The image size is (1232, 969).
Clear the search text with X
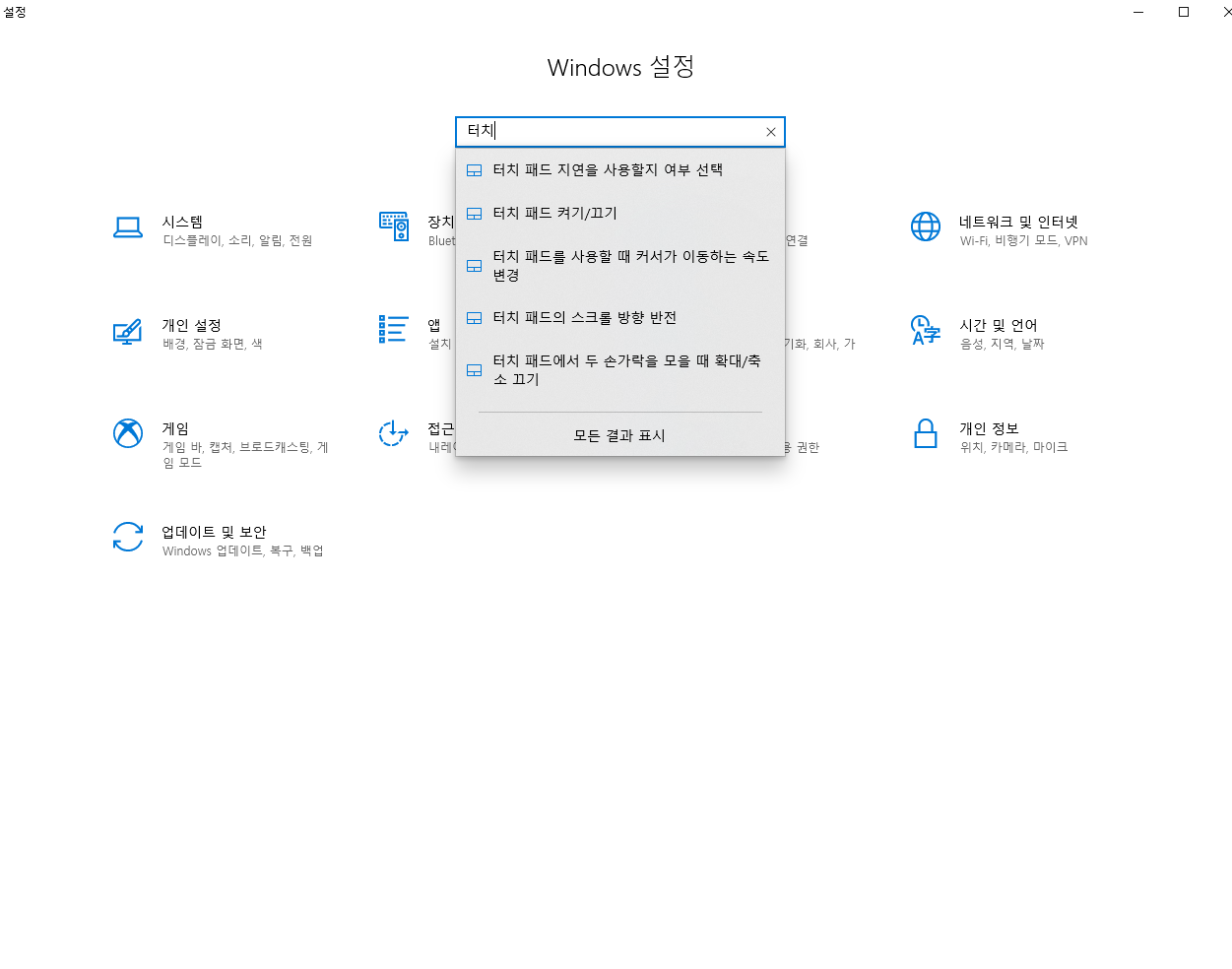pos(771,131)
